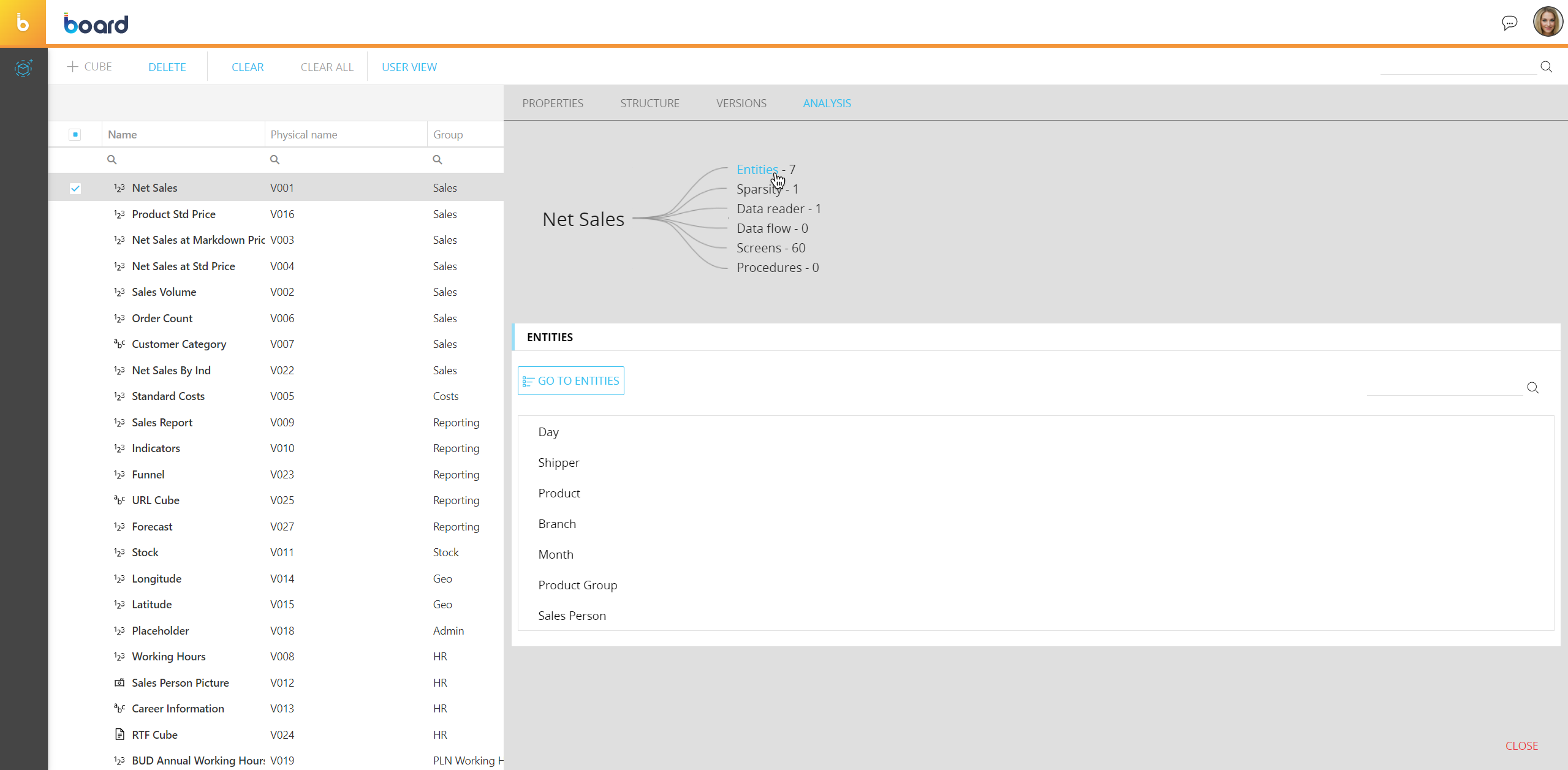Expand the Data reader analysis branch
1568x770 pixels.
778,209
